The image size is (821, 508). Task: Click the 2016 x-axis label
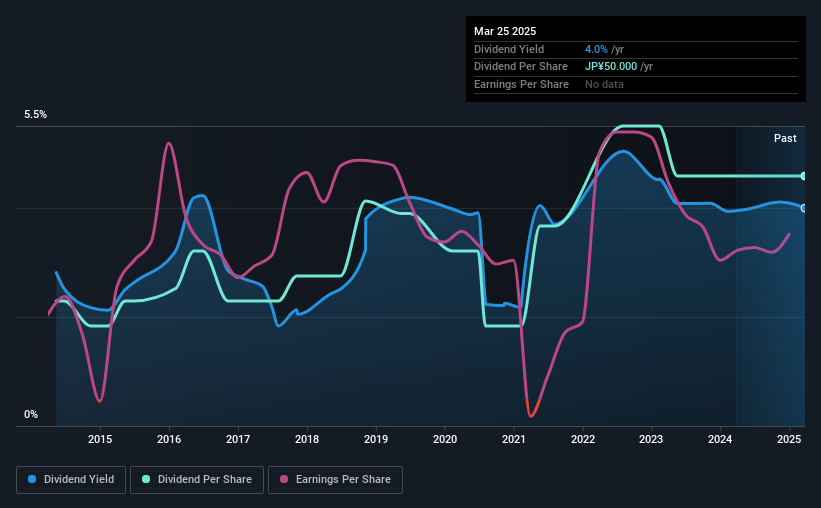169,439
